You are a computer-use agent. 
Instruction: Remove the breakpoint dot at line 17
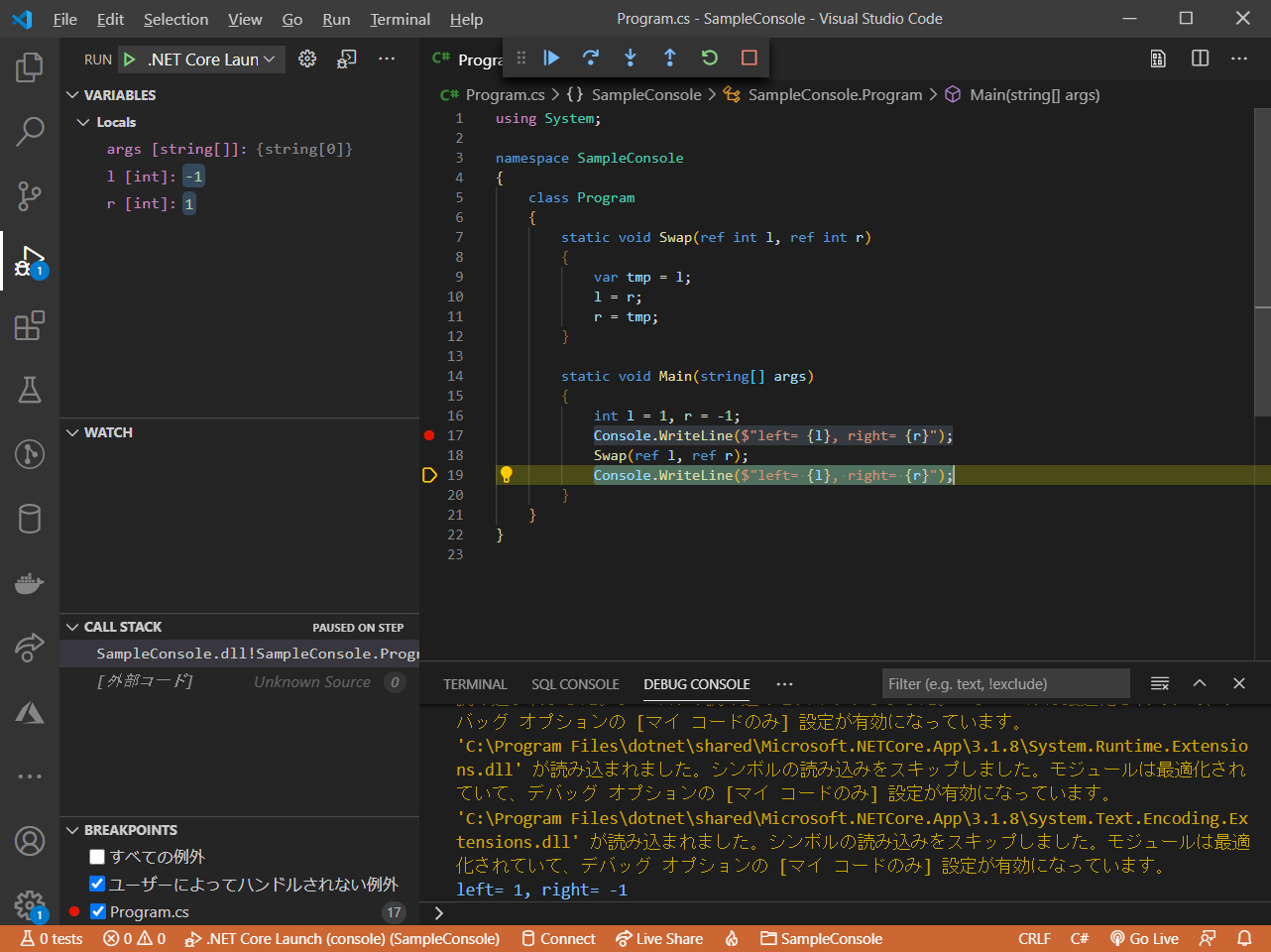click(429, 435)
